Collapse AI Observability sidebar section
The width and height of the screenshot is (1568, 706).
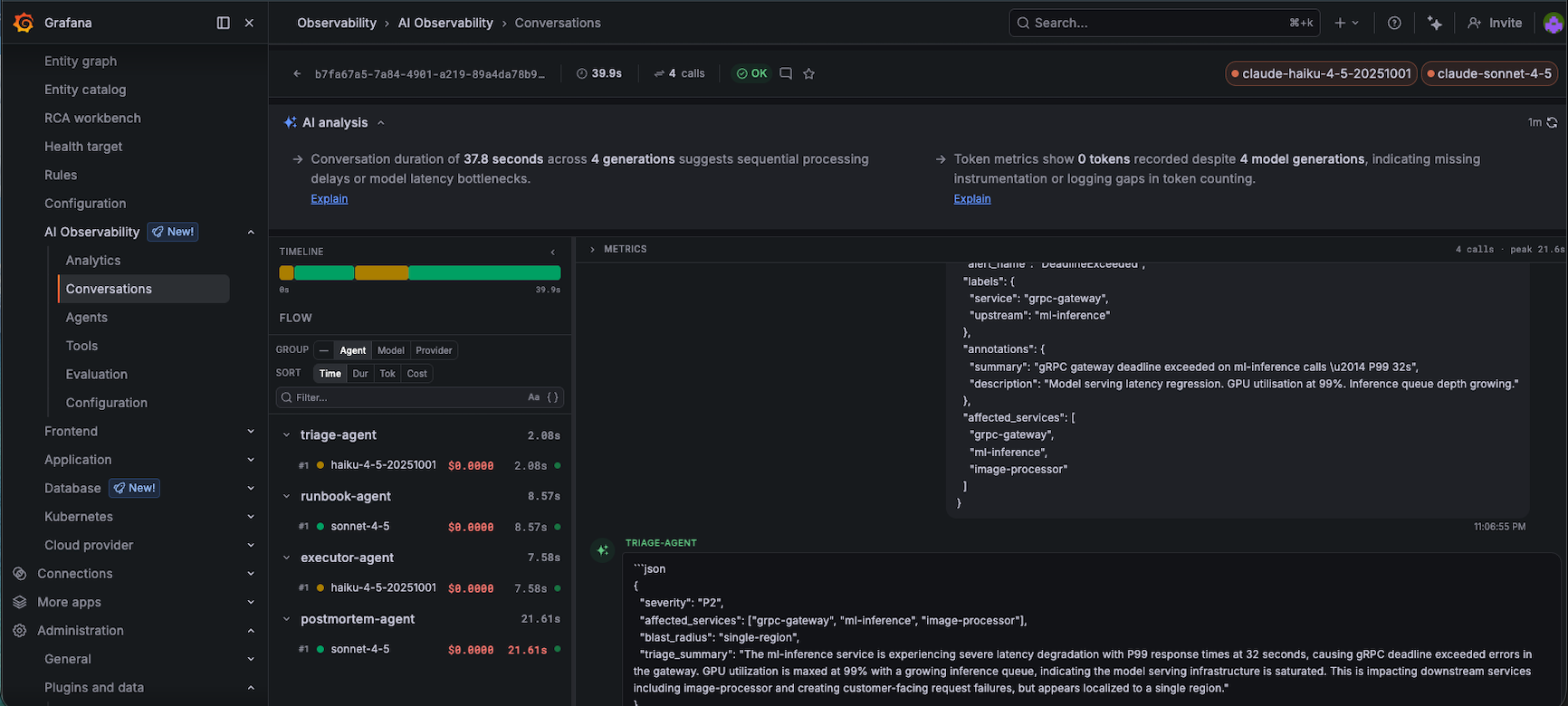click(x=251, y=232)
